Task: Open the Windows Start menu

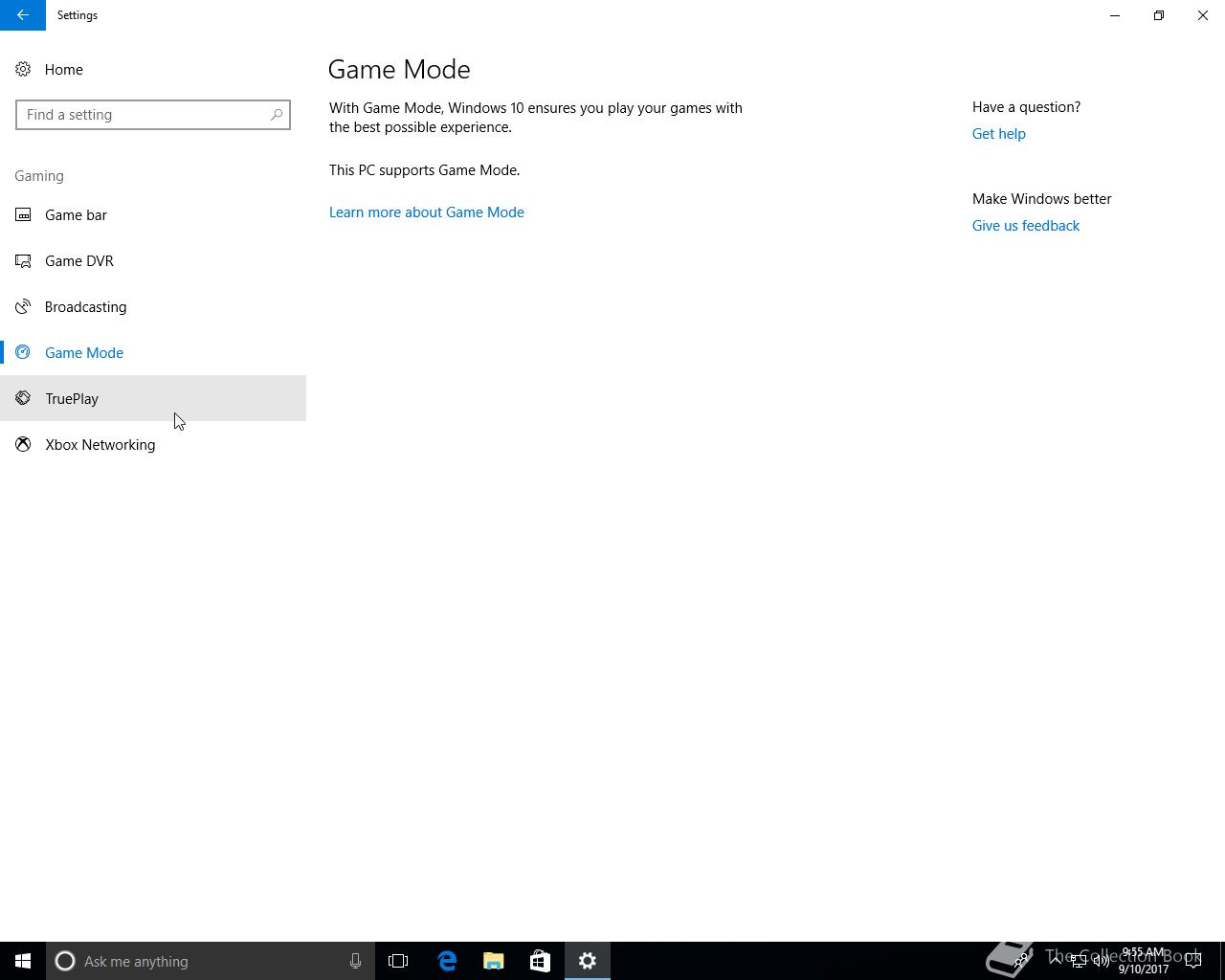Action: [x=23, y=961]
